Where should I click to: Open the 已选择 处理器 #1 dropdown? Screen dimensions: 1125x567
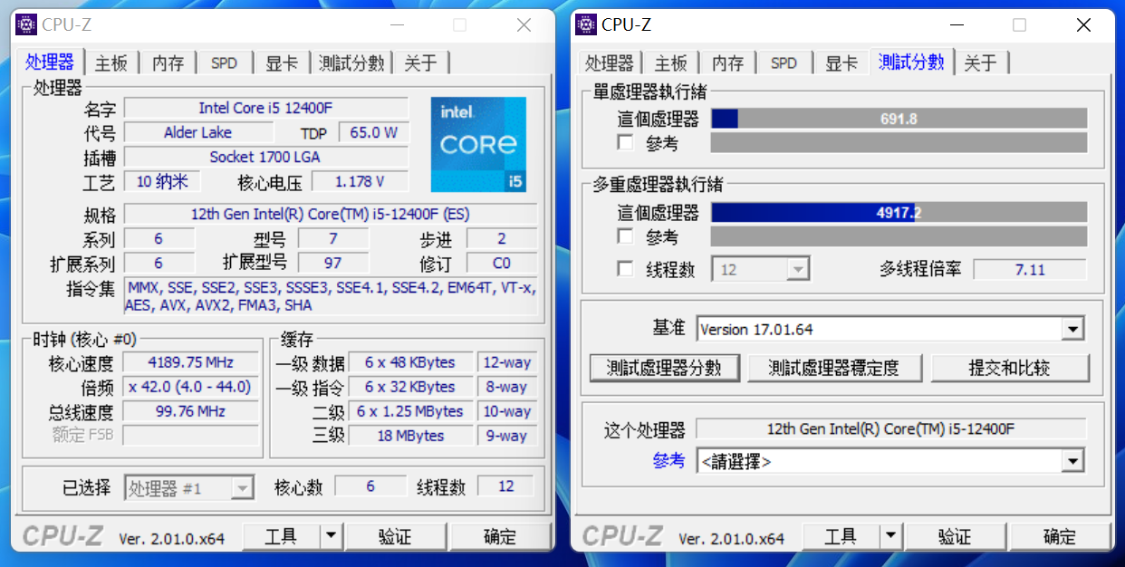coord(189,488)
